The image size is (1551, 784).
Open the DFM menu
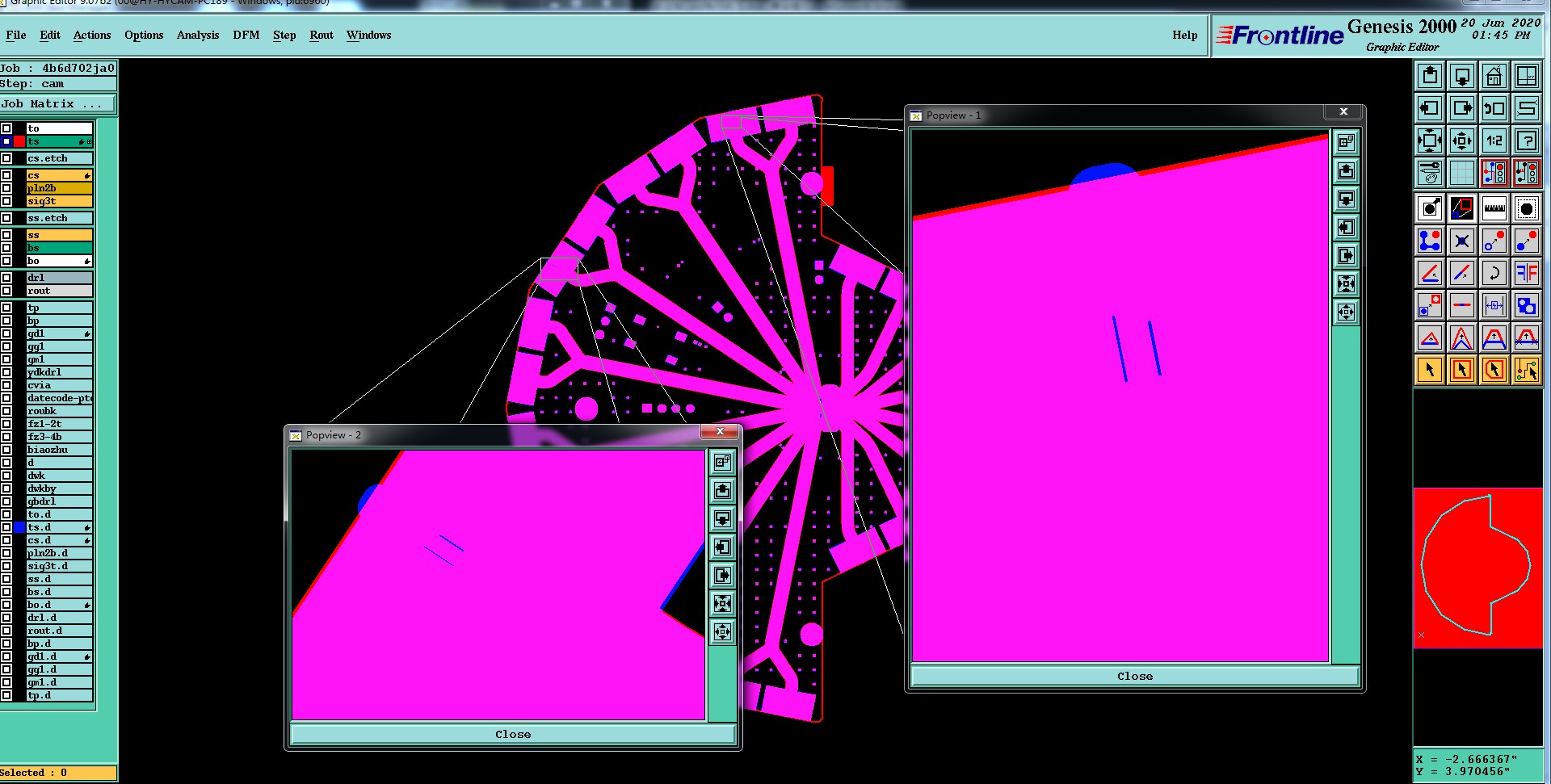click(x=246, y=35)
